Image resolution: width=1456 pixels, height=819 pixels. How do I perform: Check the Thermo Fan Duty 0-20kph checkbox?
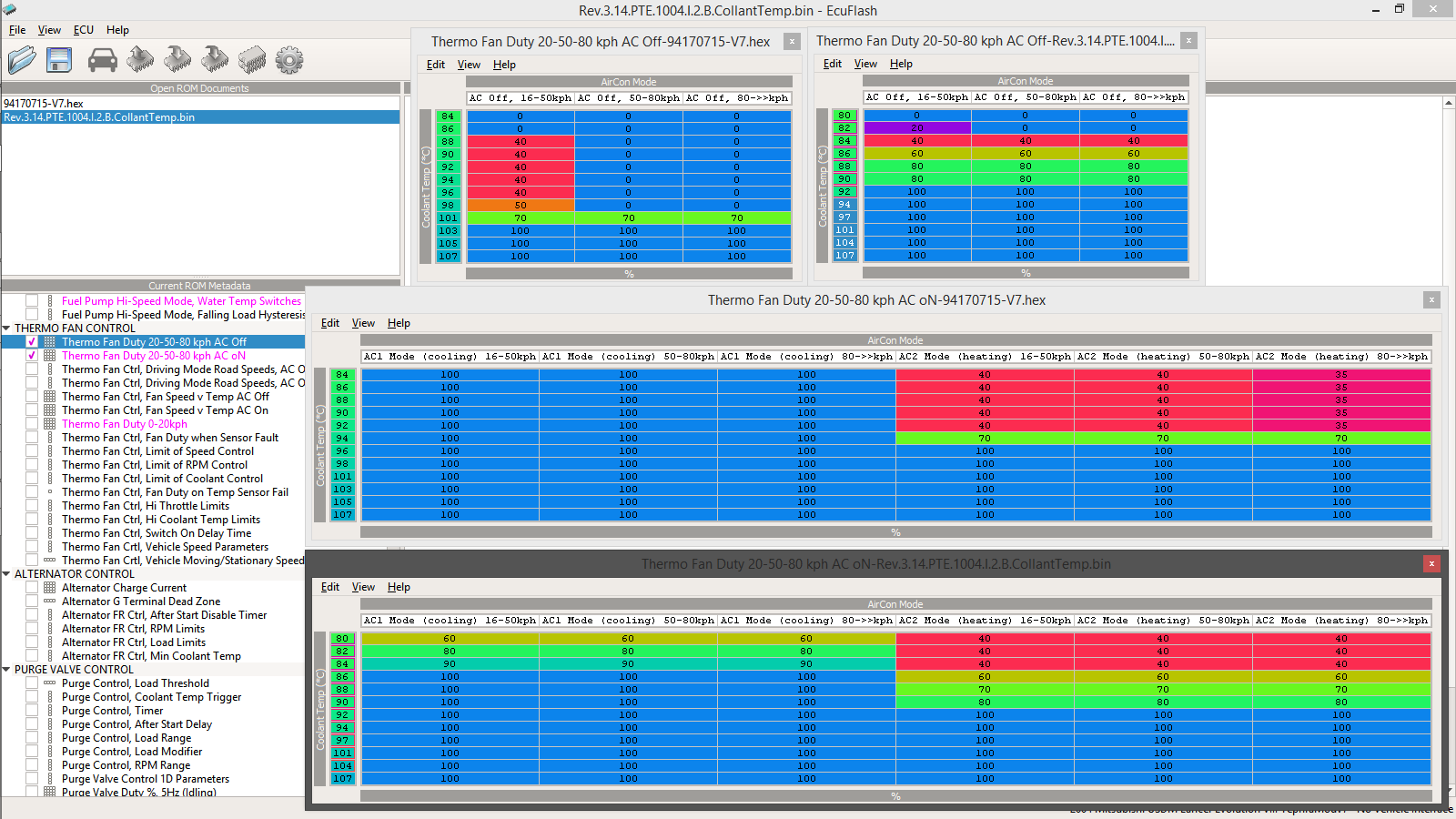[32, 424]
